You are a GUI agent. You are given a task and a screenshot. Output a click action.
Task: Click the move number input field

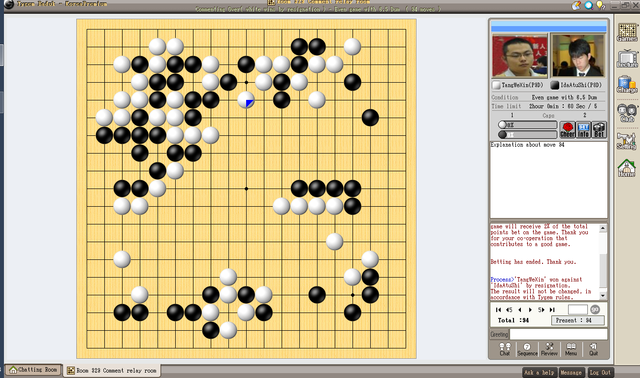pos(578,309)
